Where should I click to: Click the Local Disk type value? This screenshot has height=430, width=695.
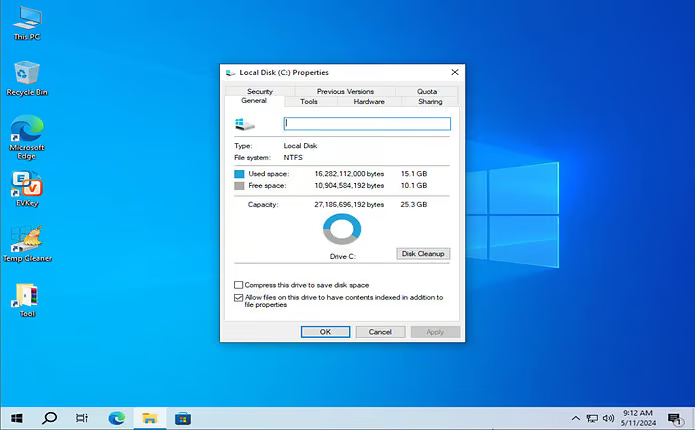point(301,146)
